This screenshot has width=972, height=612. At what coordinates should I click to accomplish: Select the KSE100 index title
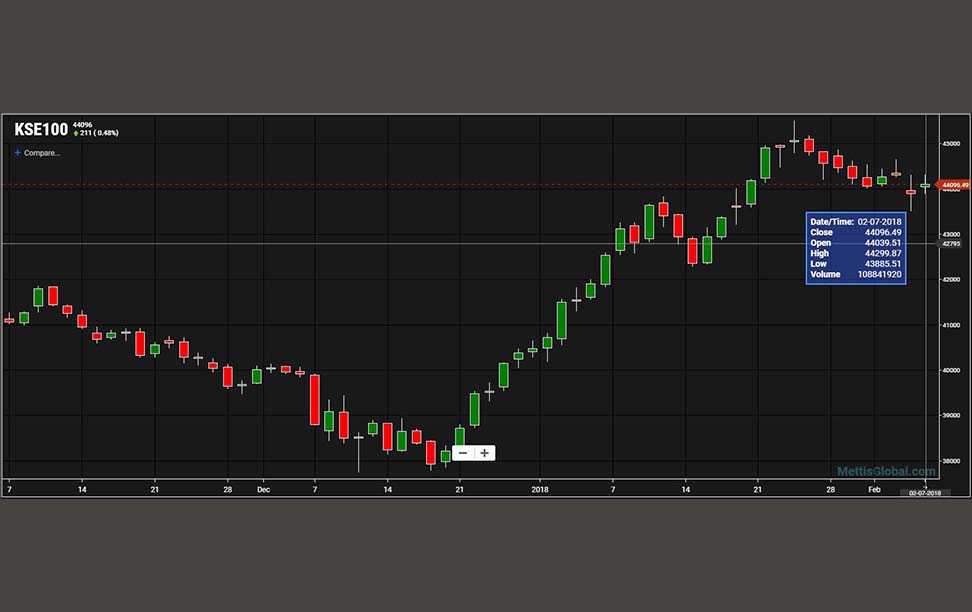pos(41,129)
